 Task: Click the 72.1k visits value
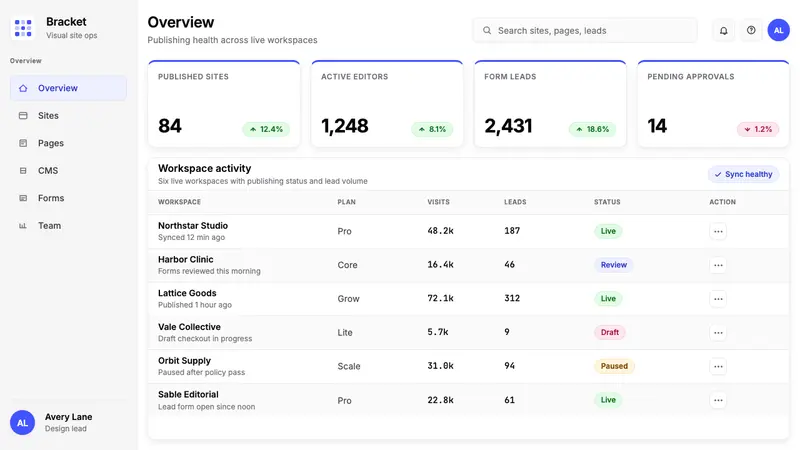[x=440, y=298]
